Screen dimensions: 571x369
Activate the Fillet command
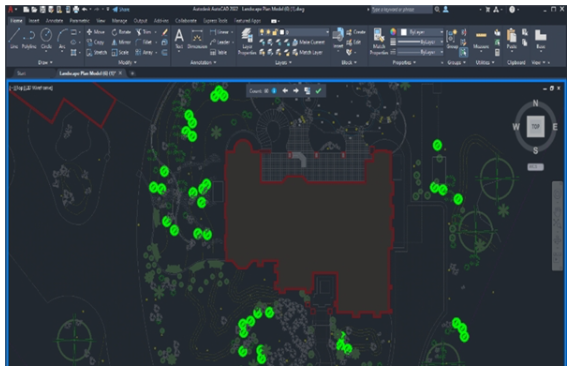[143, 42]
